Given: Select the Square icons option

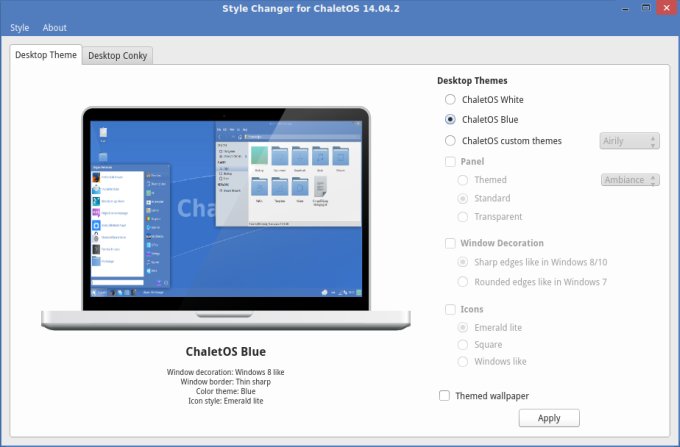Looking at the screenshot, I should click(x=463, y=345).
